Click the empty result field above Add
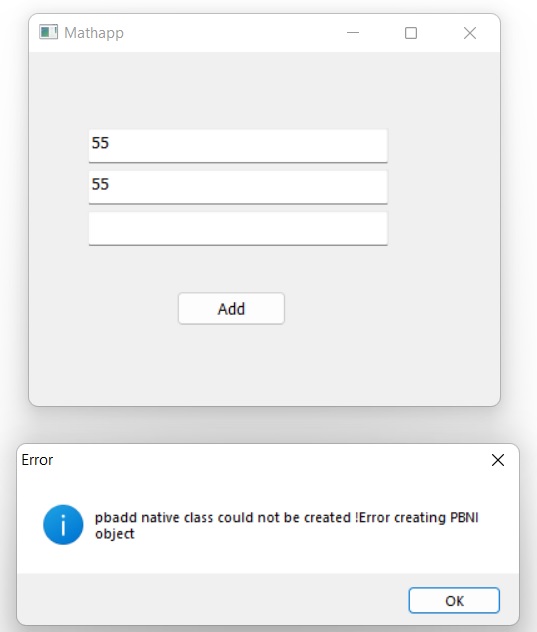 point(238,229)
